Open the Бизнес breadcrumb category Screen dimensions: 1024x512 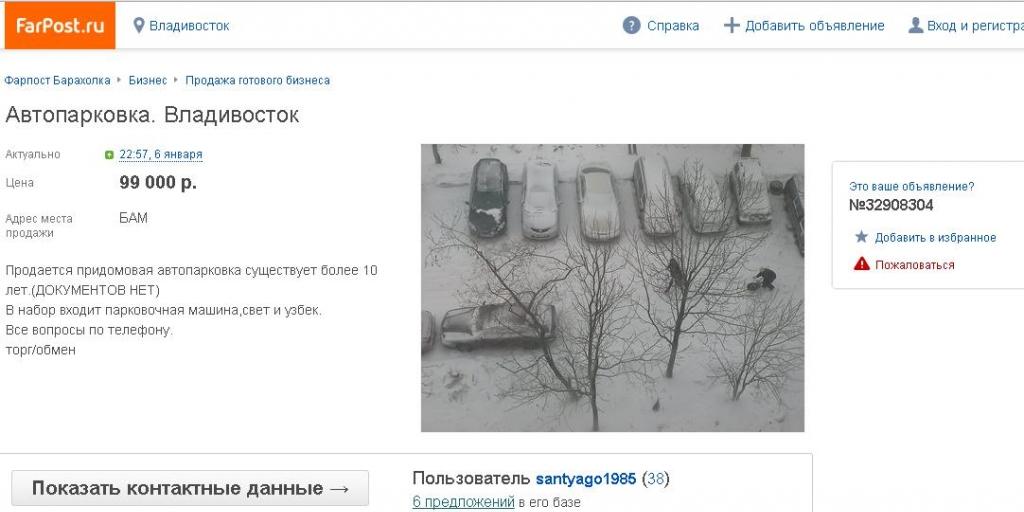click(x=148, y=80)
